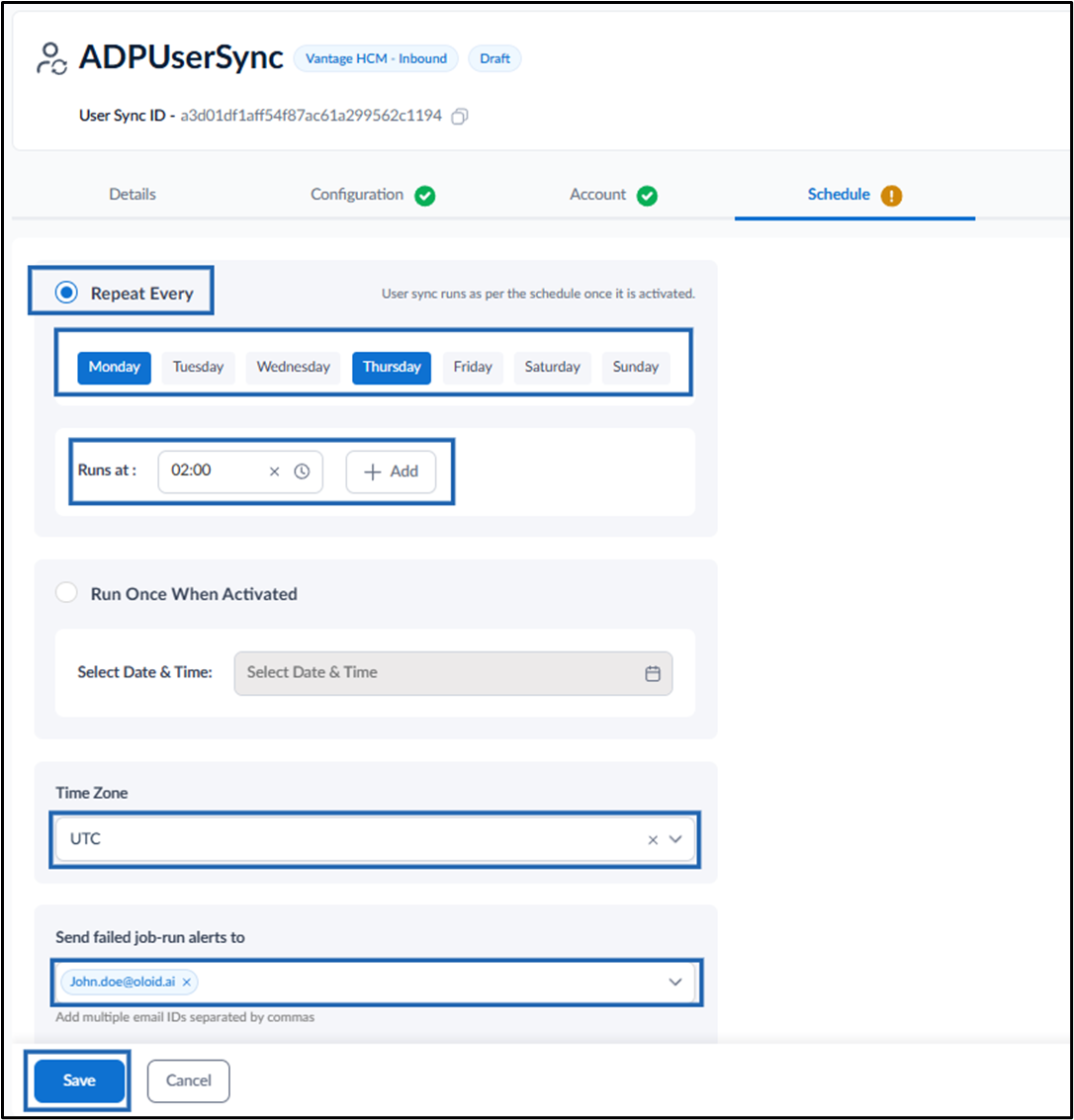Toggle Saturday in repeat days

(x=553, y=368)
